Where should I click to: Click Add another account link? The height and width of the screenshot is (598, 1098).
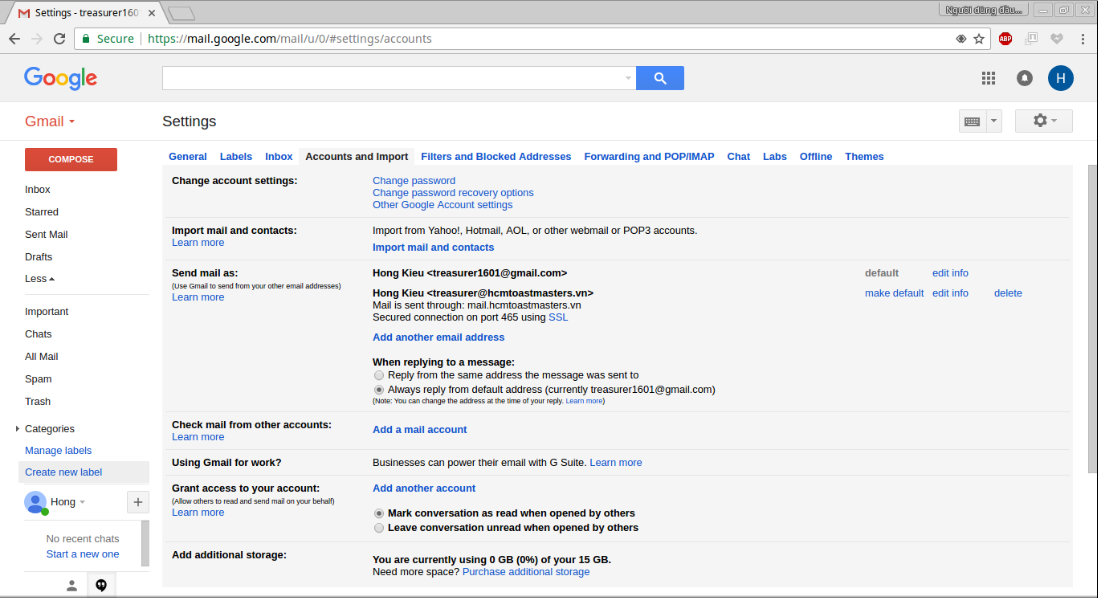coord(424,489)
